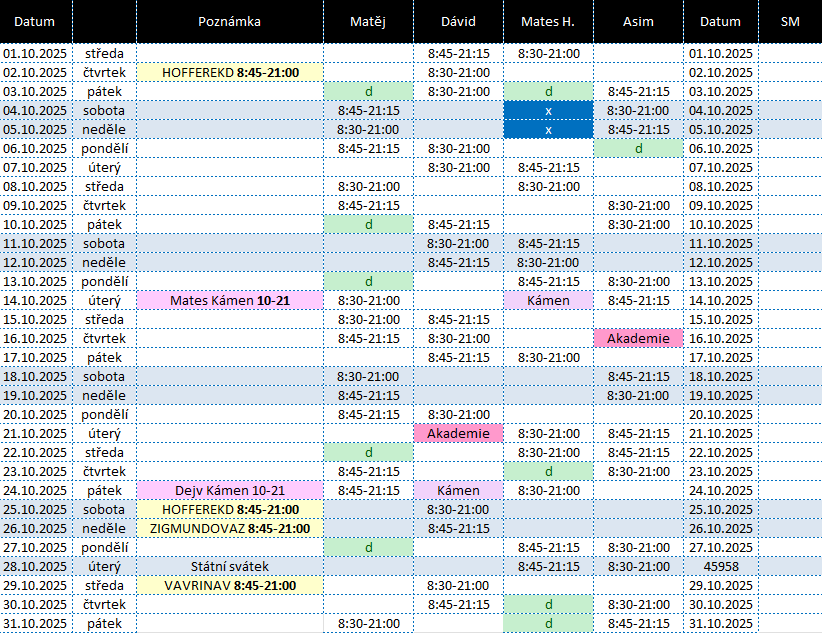Click the cell containing 45958
822x633 pixels.
tap(720, 566)
